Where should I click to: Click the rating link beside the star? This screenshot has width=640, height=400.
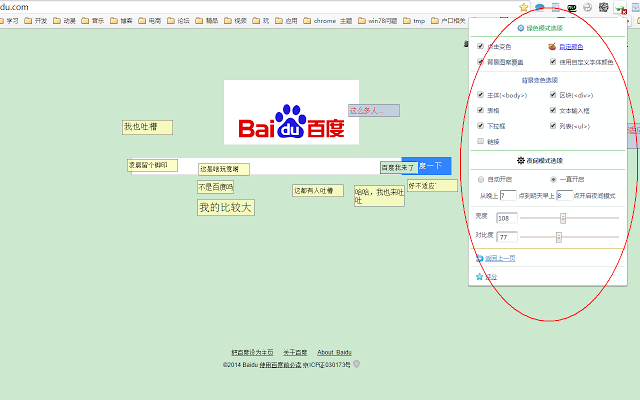[491, 277]
